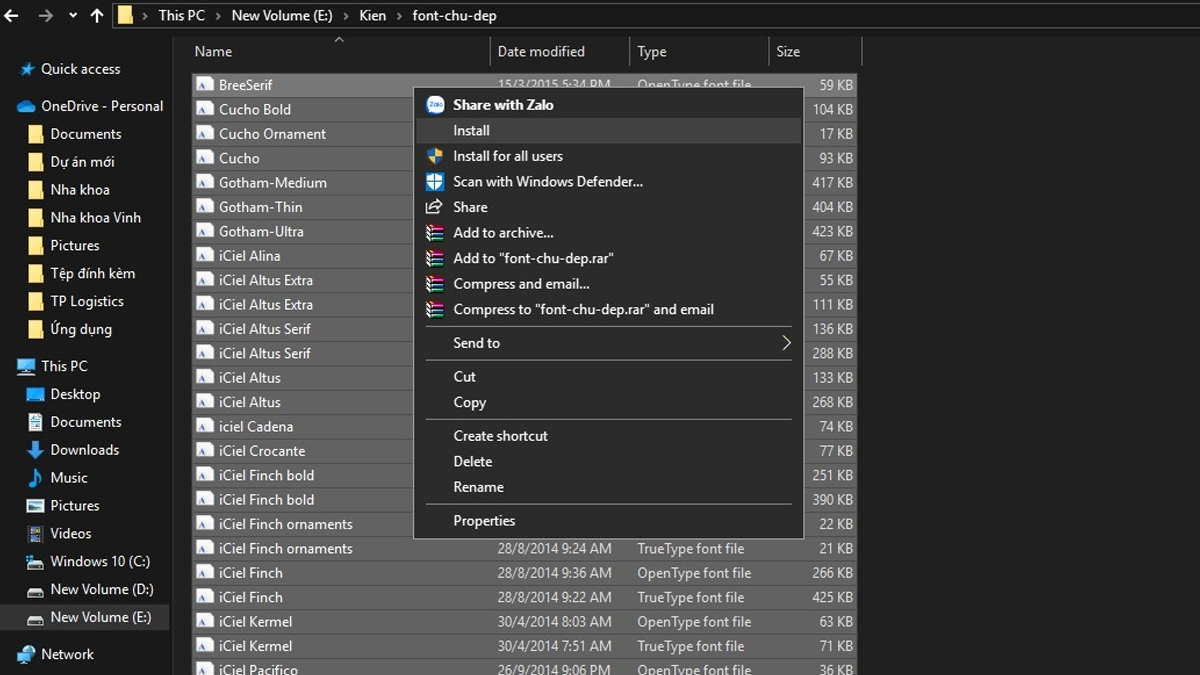The image size is (1200, 675).
Task: Click the Music note icon in sidebar
Action: 35,478
